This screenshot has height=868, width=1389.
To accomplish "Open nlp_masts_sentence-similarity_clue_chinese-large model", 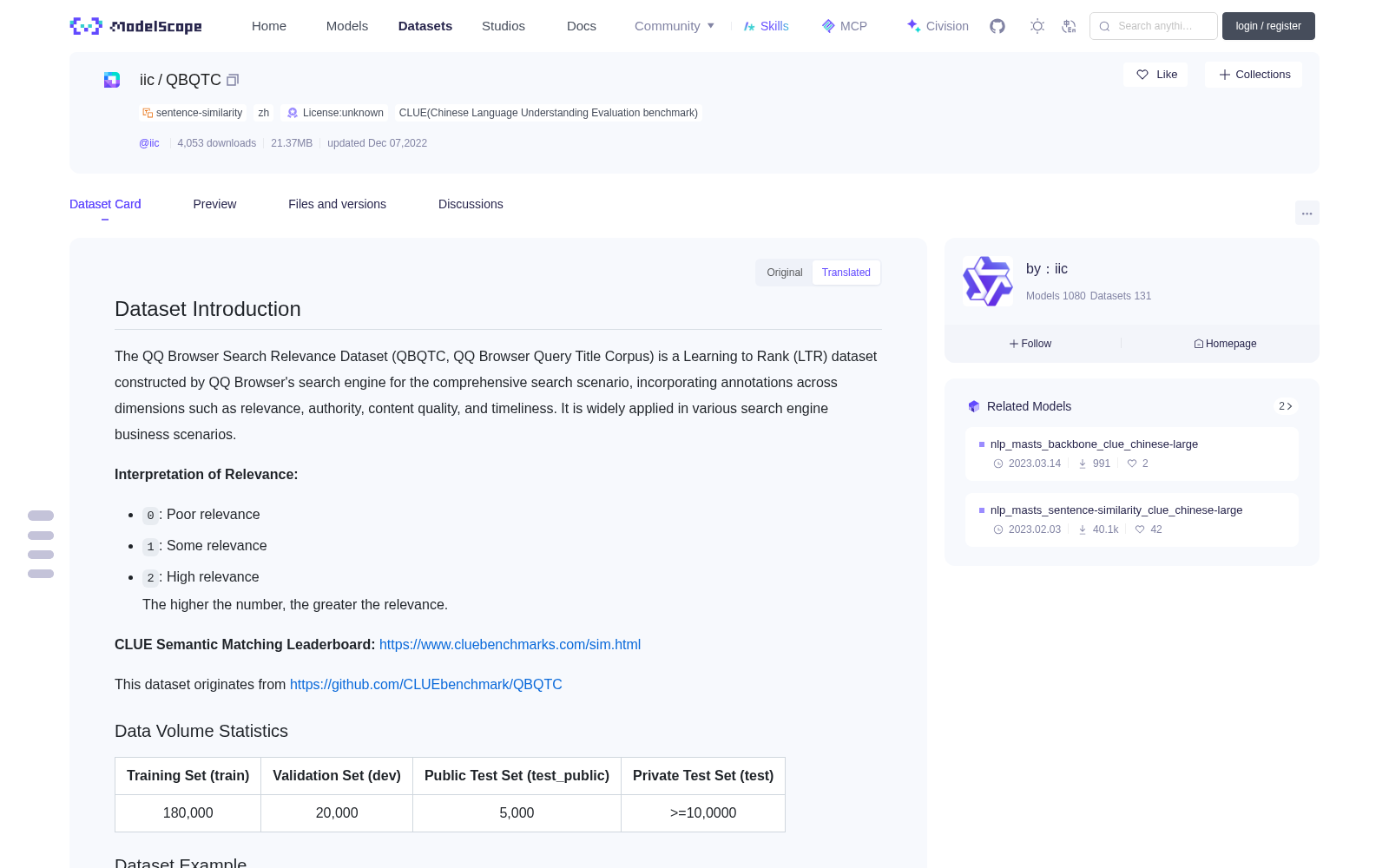I will click(1116, 510).
